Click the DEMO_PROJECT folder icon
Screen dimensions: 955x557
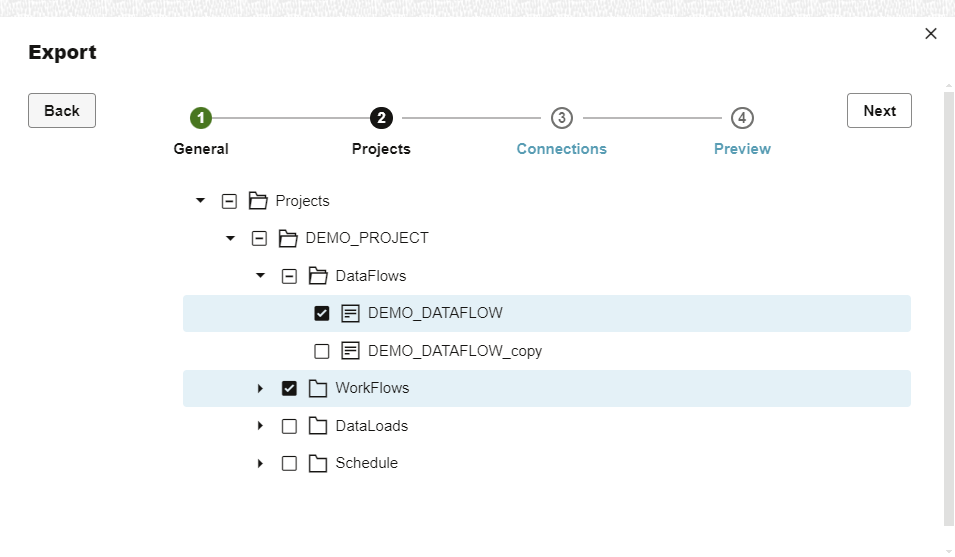[x=288, y=238]
